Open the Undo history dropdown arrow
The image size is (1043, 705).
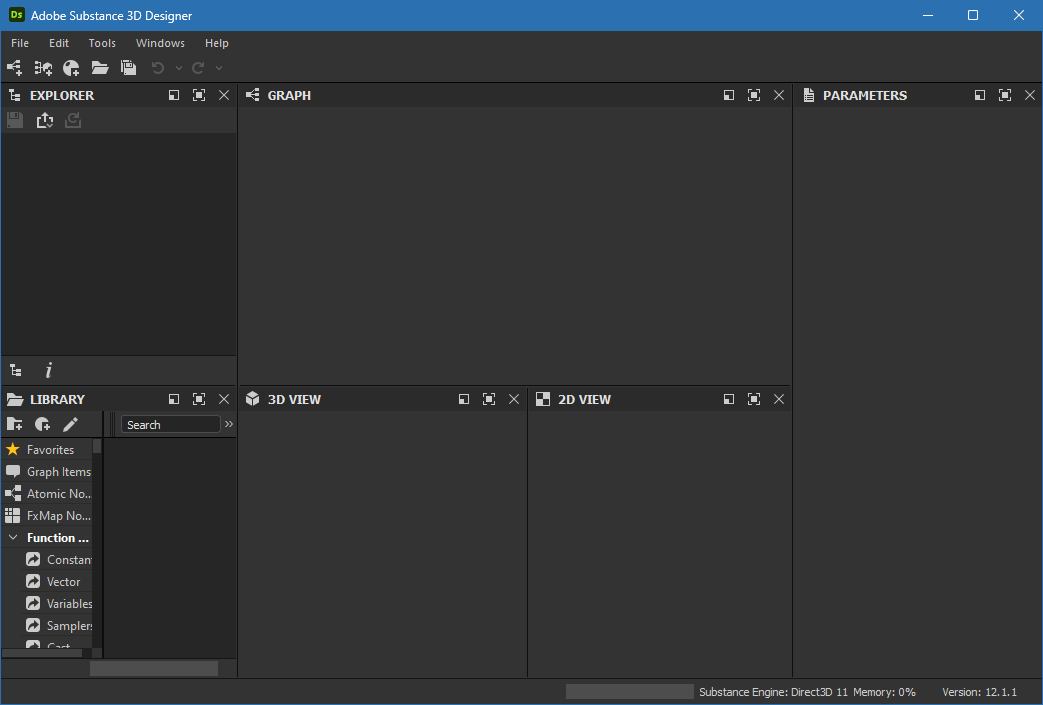178,68
